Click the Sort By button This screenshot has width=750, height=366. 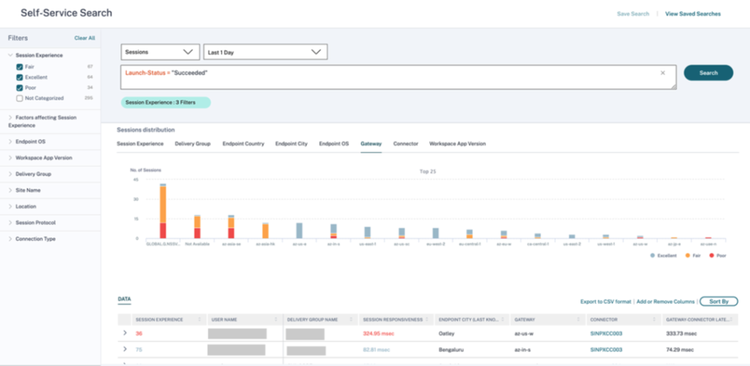coord(719,301)
